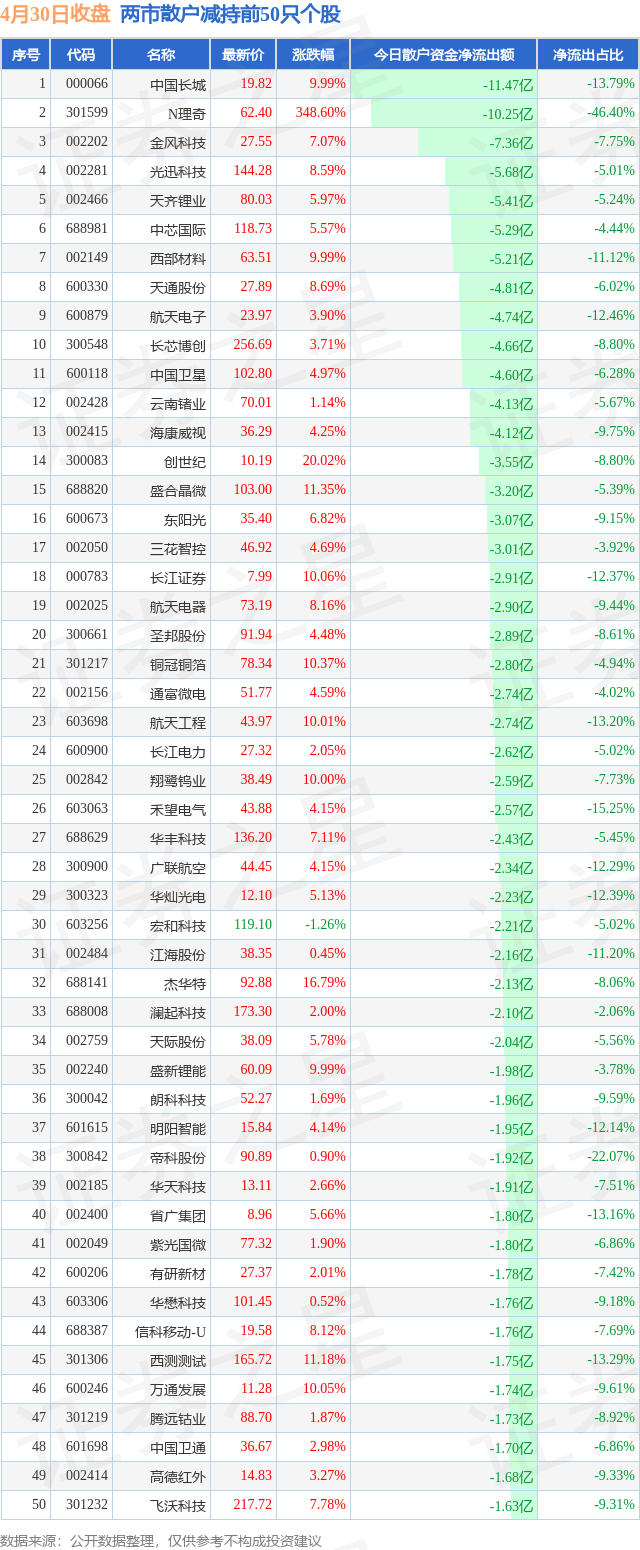The image size is (640, 1550).
Task: Click the 最新价 column header
Action: [243, 55]
